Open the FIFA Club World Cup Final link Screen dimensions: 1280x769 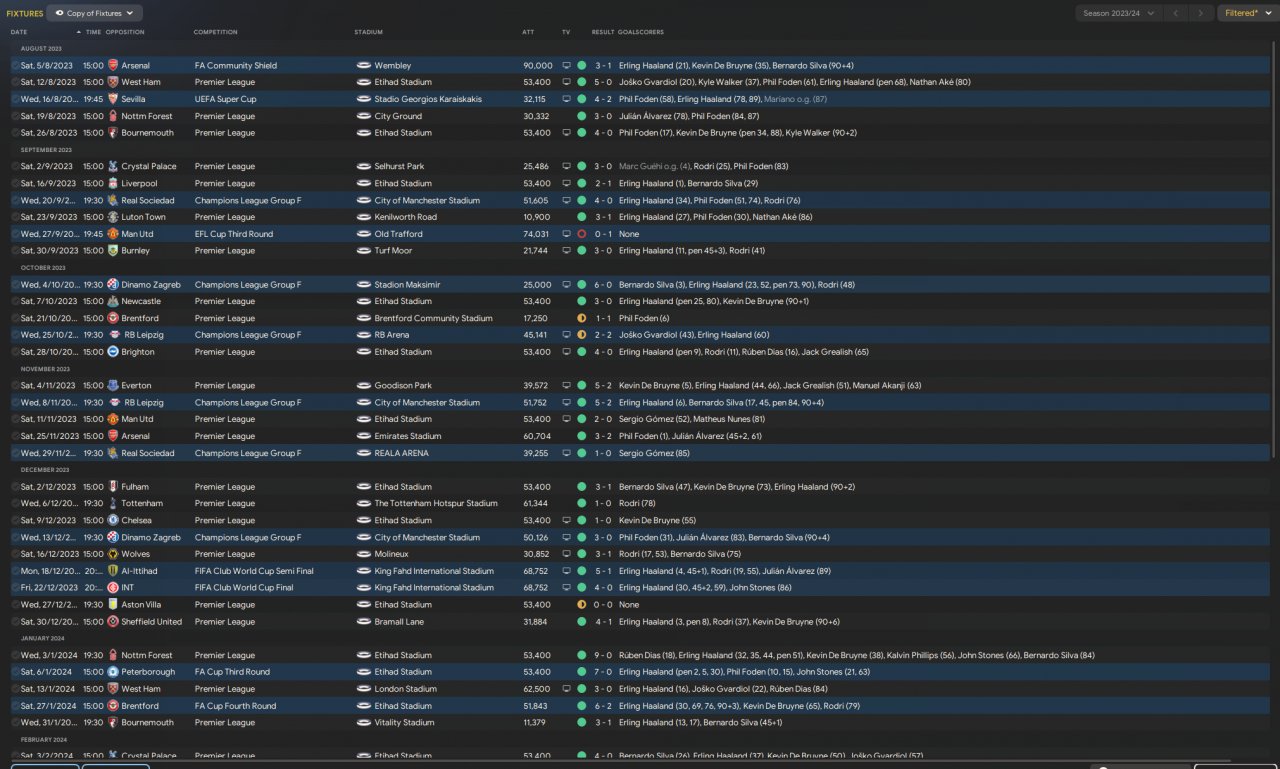tap(244, 588)
